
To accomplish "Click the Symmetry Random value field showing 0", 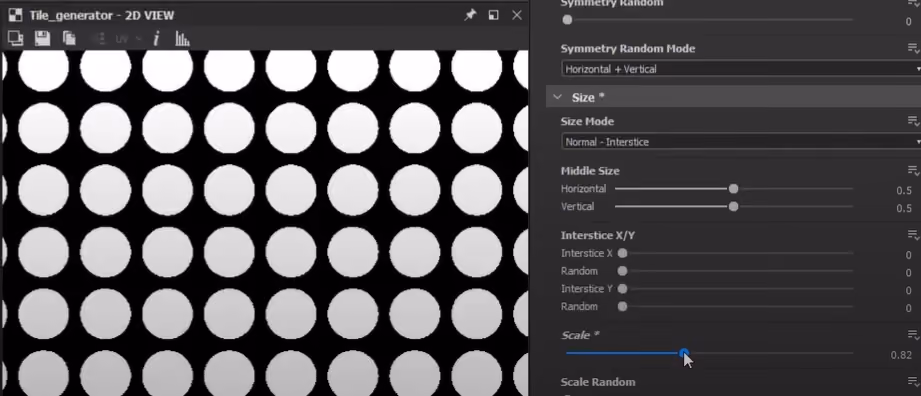I will pos(908,22).
